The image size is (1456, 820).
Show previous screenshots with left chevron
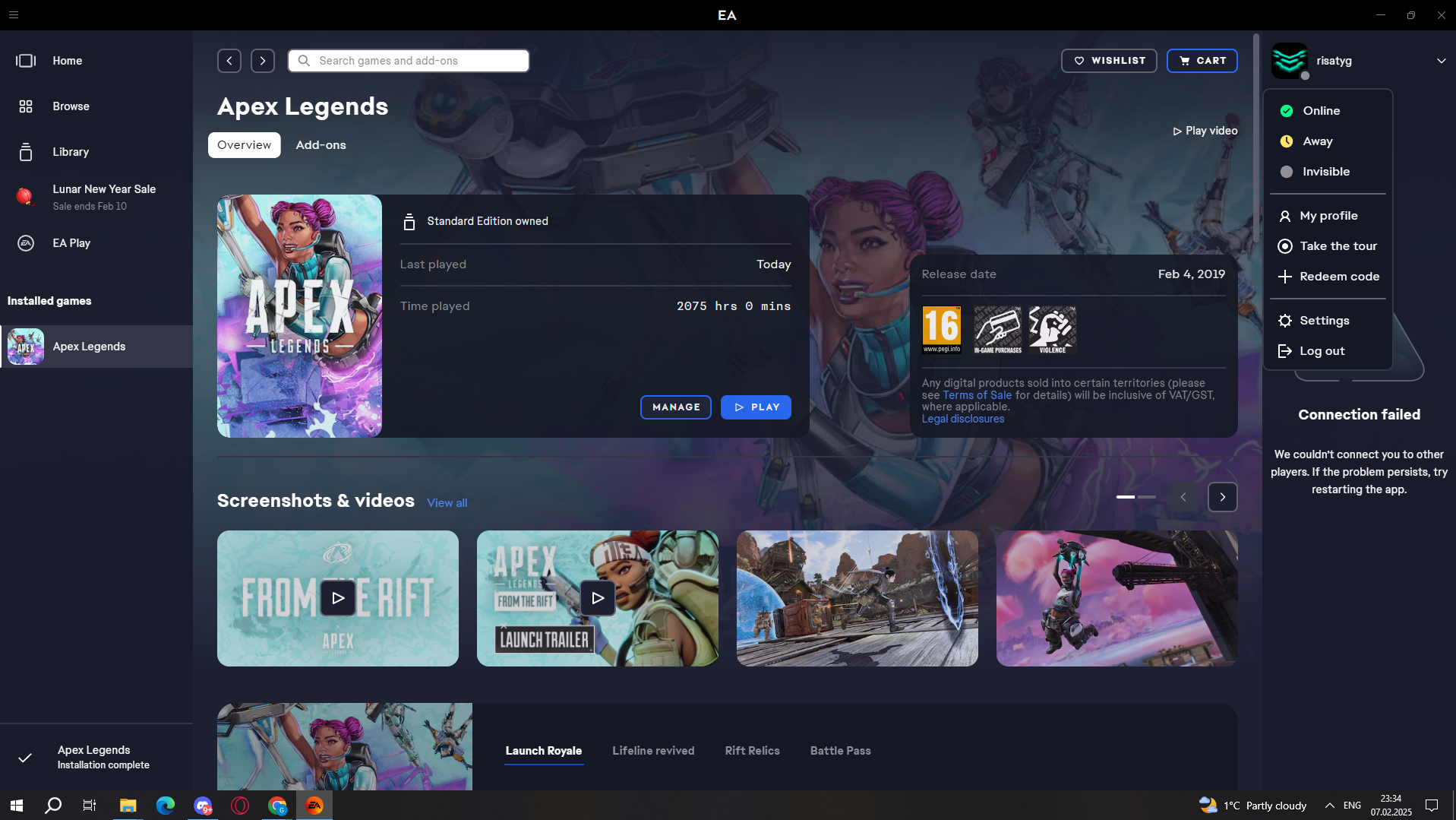tap(1183, 497)
